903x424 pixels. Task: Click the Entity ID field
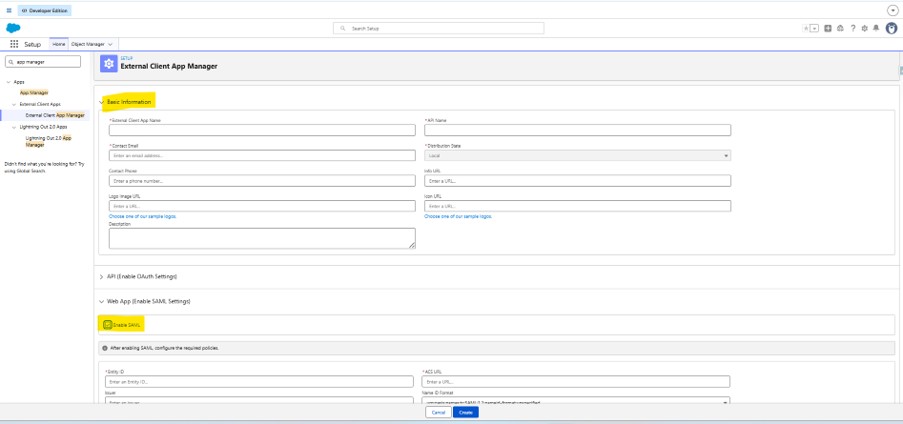tap(259, 381)
